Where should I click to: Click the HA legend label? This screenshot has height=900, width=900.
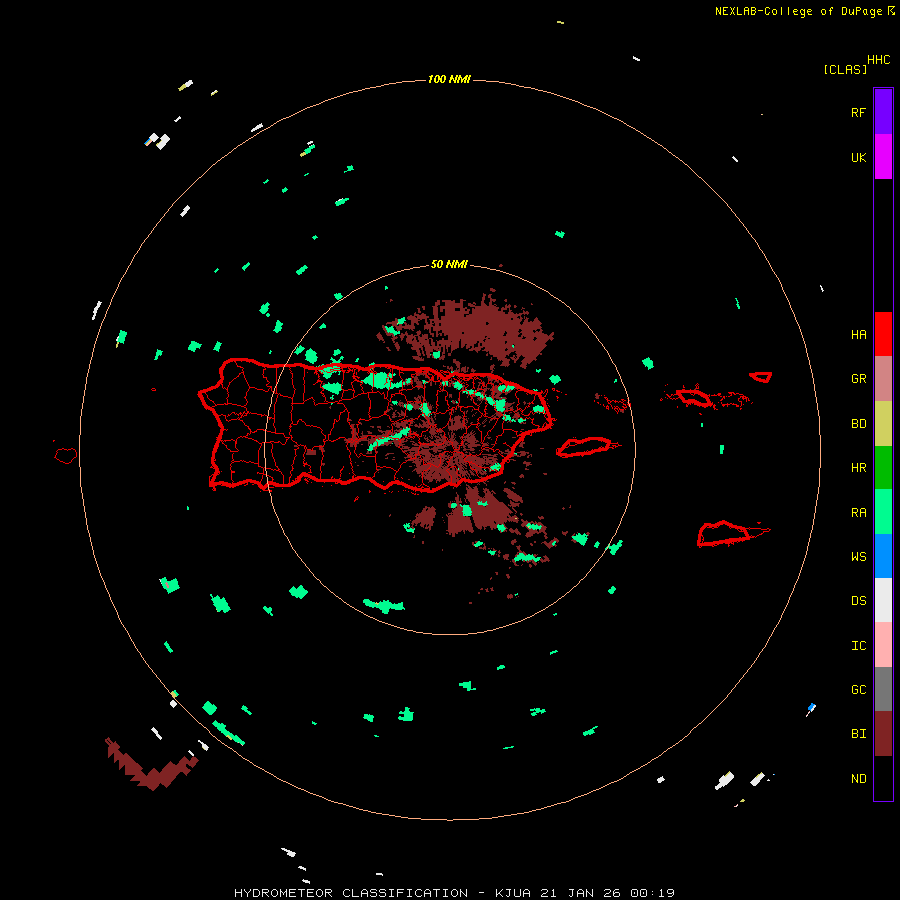click(859, 334)
